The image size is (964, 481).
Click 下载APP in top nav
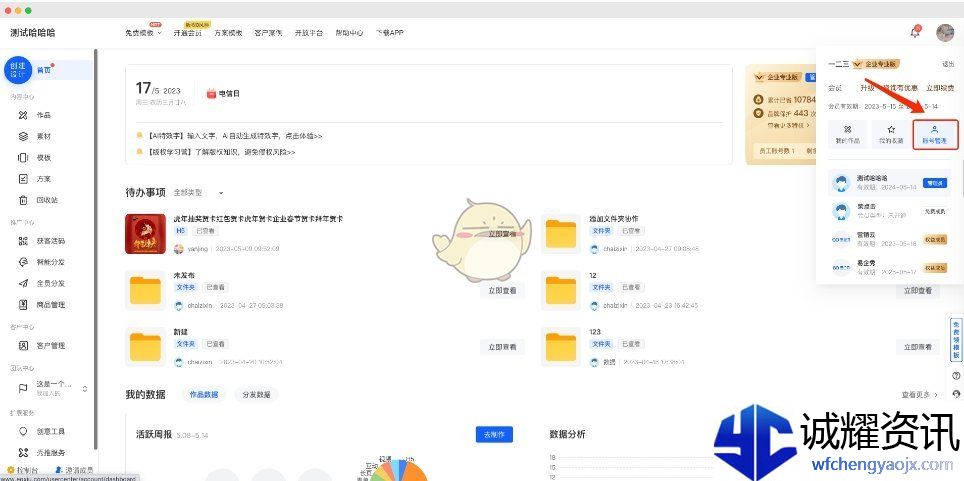pyautogui.click(x=390, y=33)
